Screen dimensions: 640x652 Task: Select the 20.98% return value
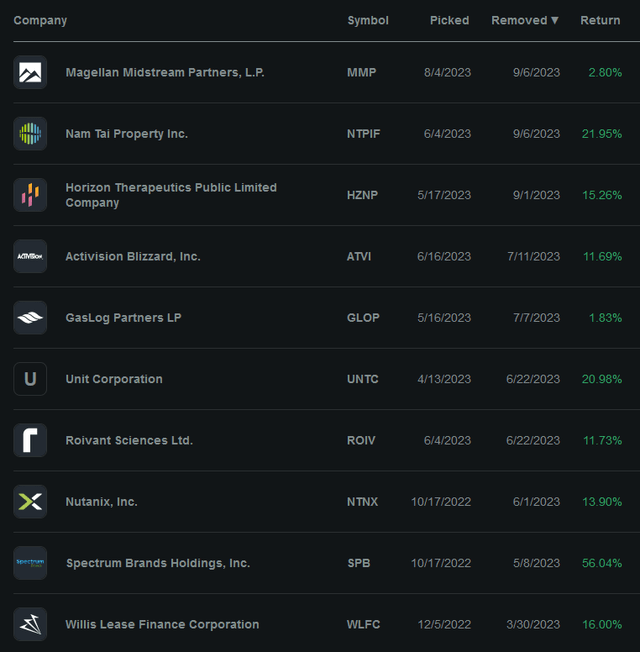[x=602, y=379]
